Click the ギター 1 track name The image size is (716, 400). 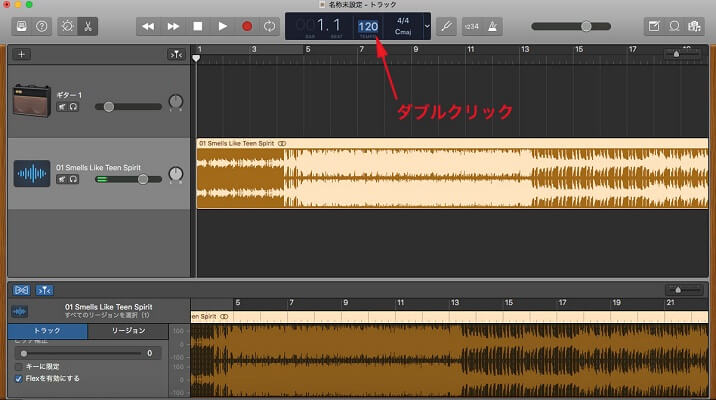69,95
